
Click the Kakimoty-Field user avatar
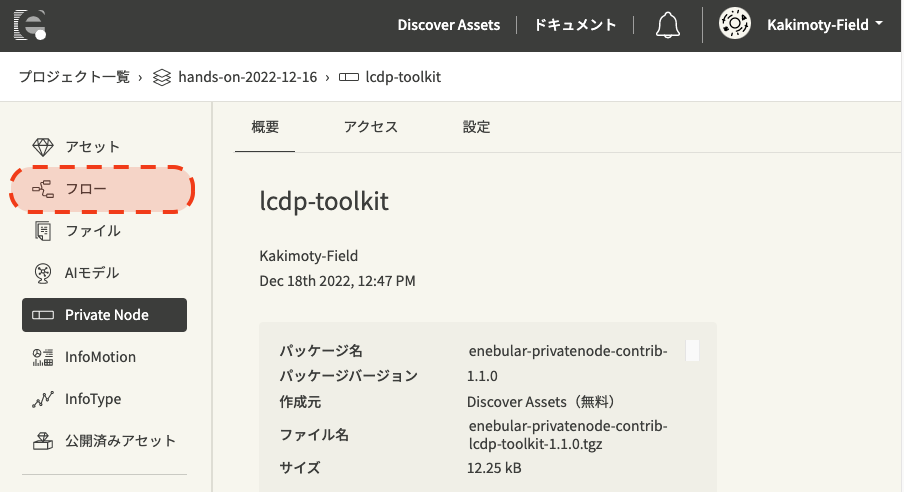pyautogui.click(x=734, y=24)
